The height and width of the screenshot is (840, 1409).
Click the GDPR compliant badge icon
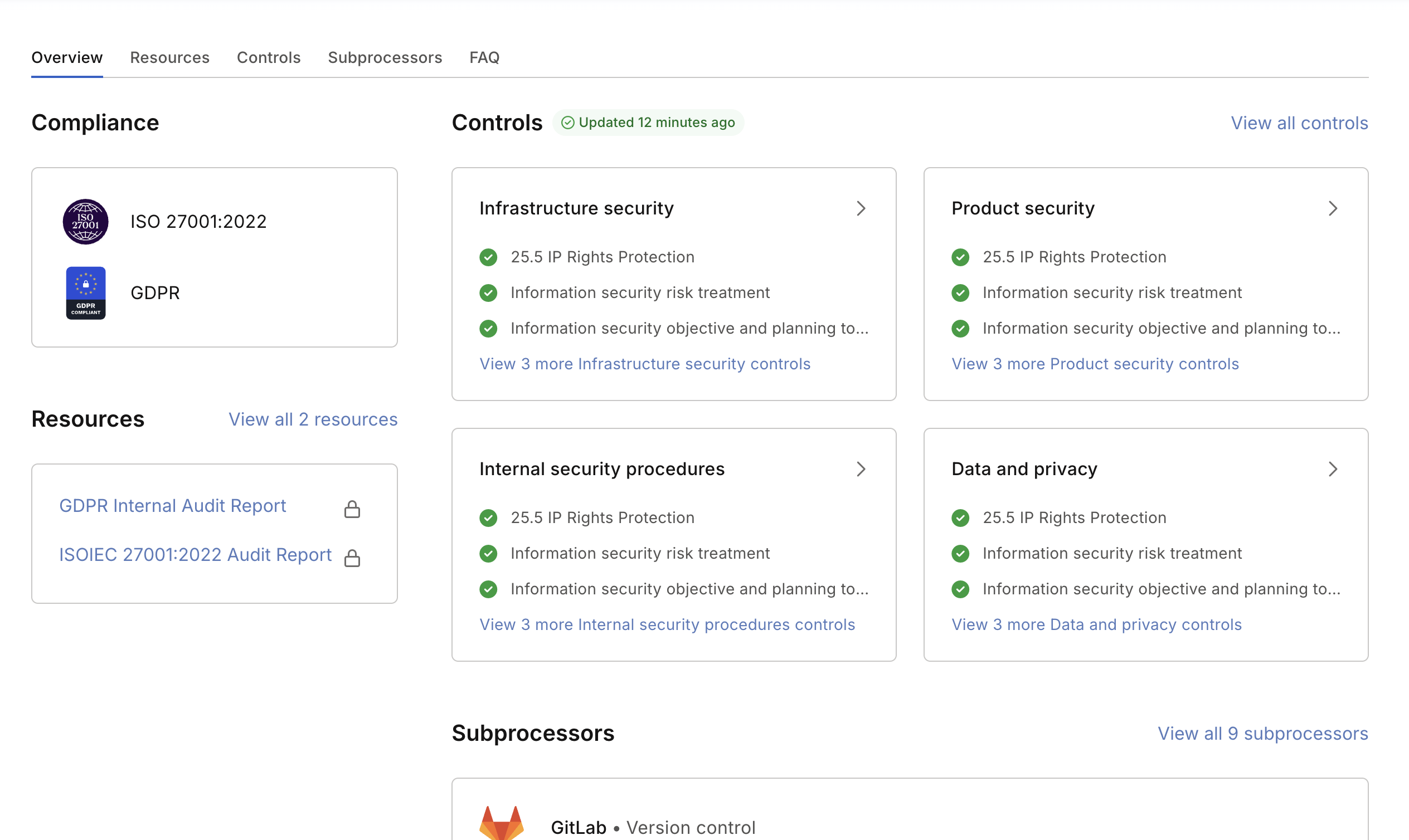coord(85,292)
